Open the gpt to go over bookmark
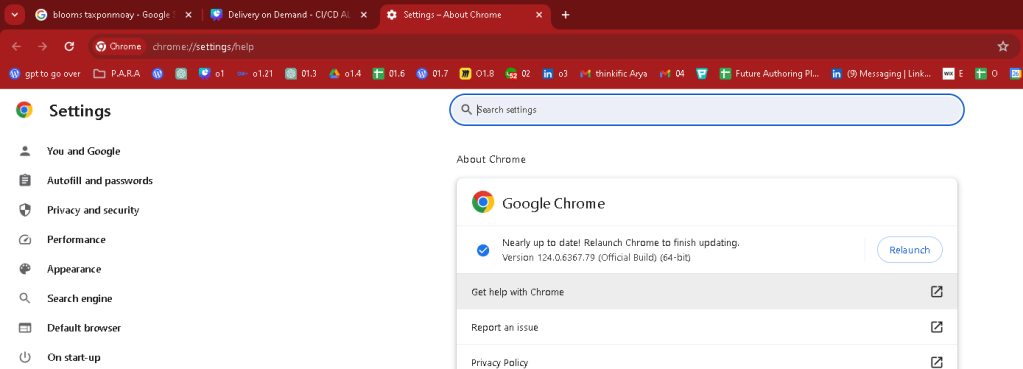The width and height of the screenshot is (1023, 369). tap(45, 74)
